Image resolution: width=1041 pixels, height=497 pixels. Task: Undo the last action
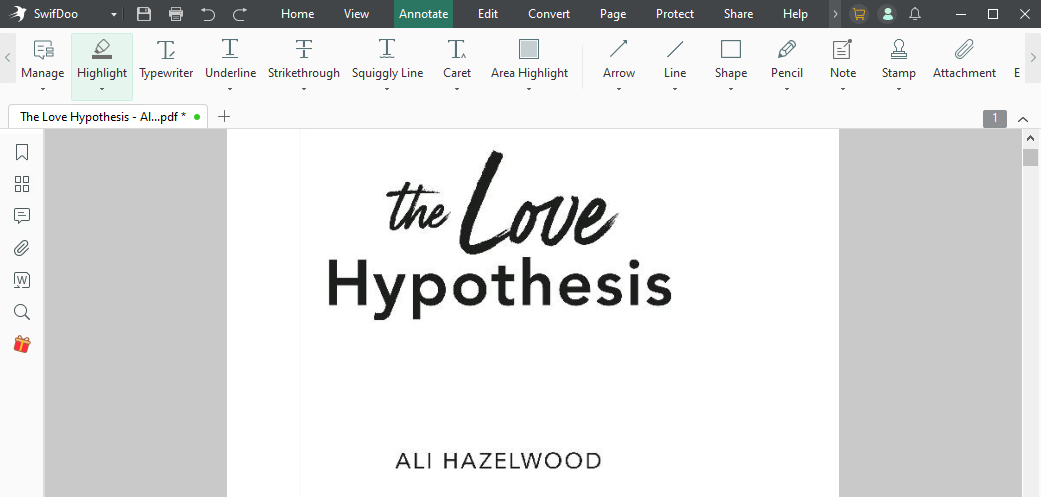(208, 14)
